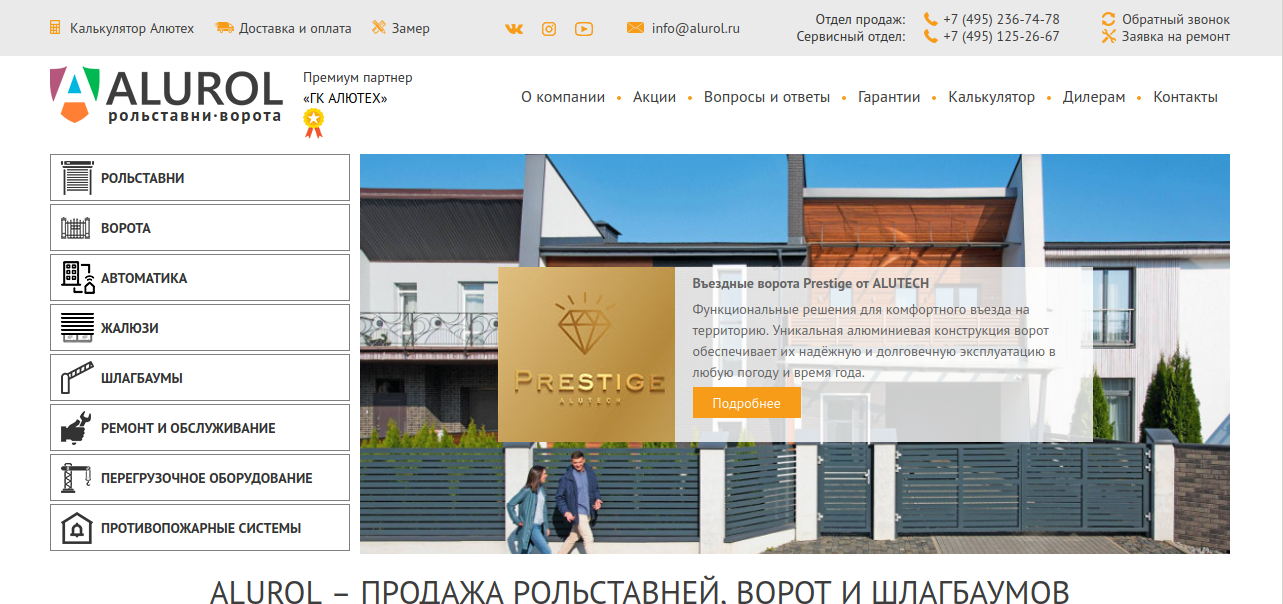The image size is (1283, 604).
Task: Click the VK social network icon
Action: coord(514,29)
